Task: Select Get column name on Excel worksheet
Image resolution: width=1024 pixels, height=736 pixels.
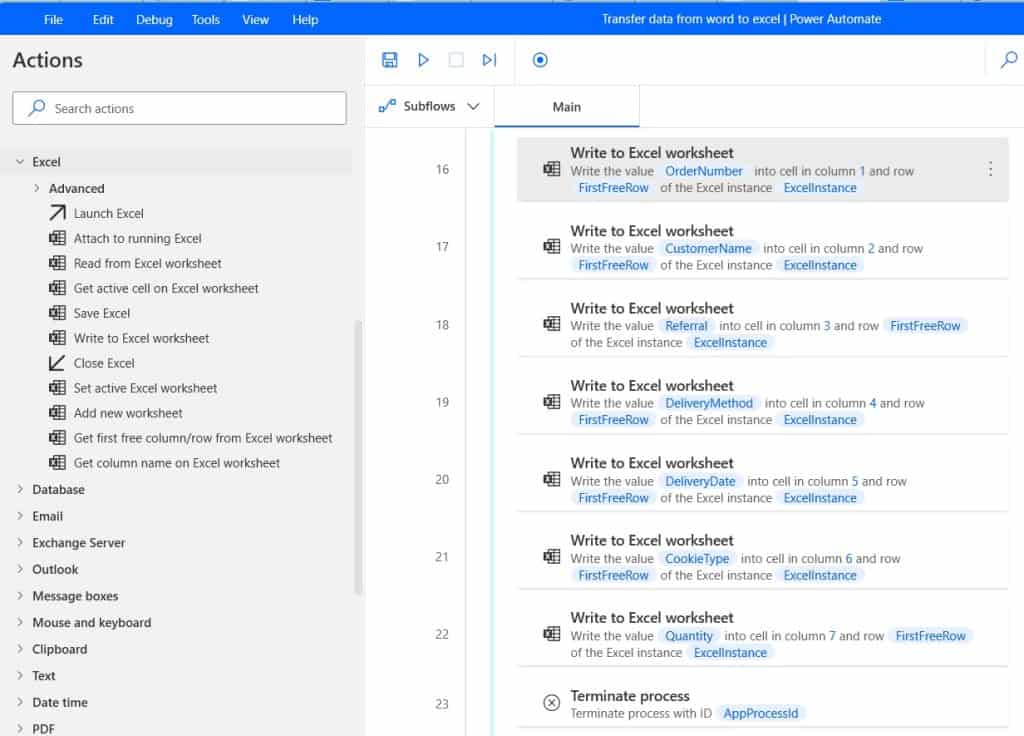Action: click(176, 462)
